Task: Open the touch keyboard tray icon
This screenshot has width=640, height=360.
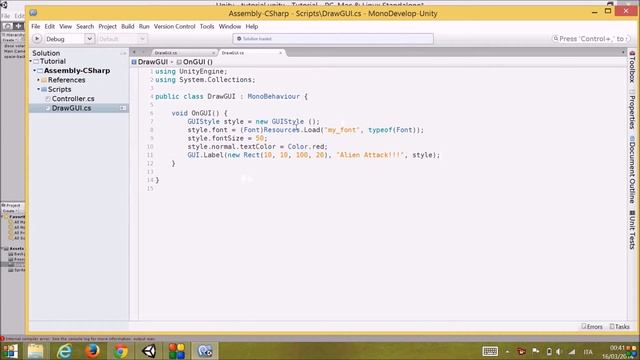Action: [x=490, y=351]
